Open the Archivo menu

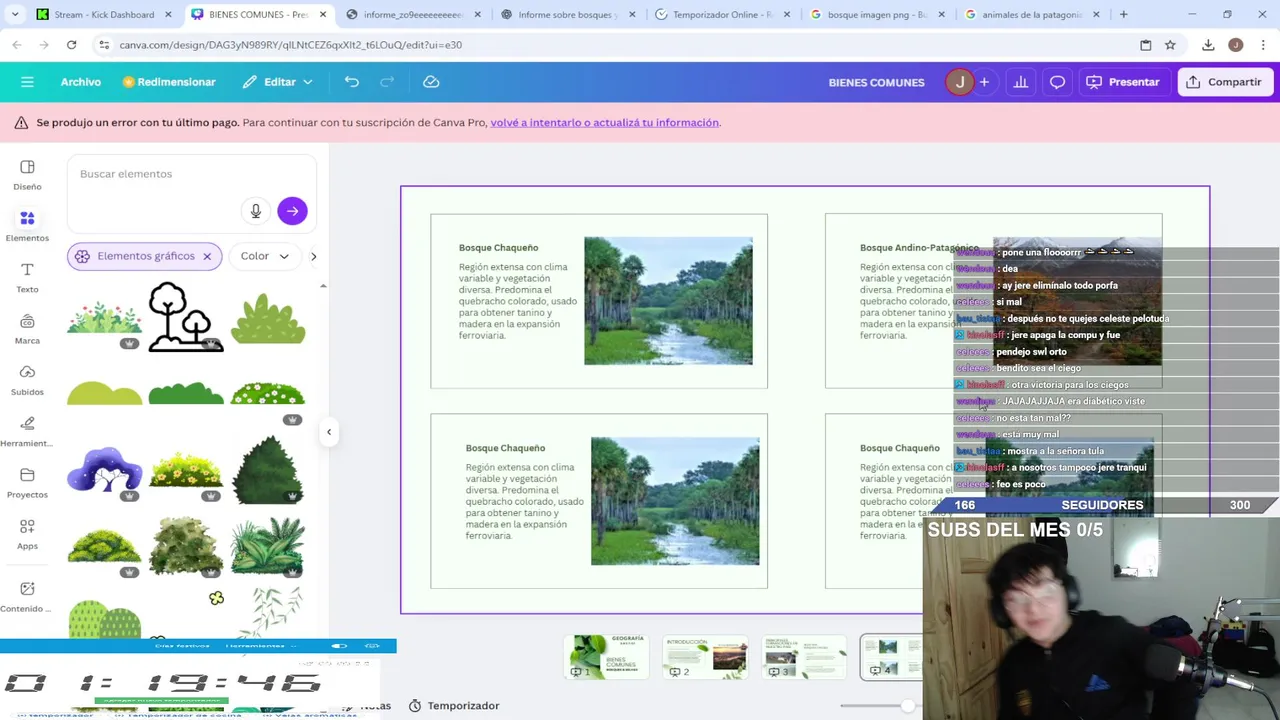point(80,82)
